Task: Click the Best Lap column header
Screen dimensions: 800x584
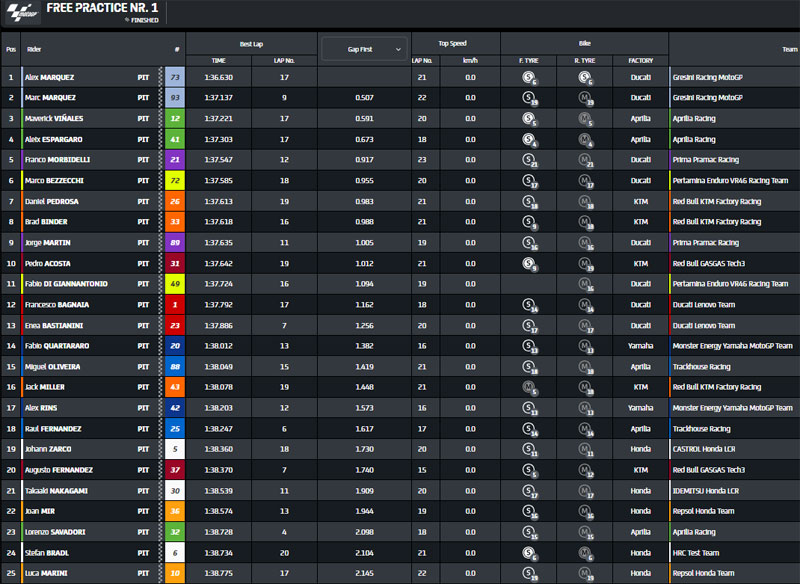Action: click(x=252, y=44)
